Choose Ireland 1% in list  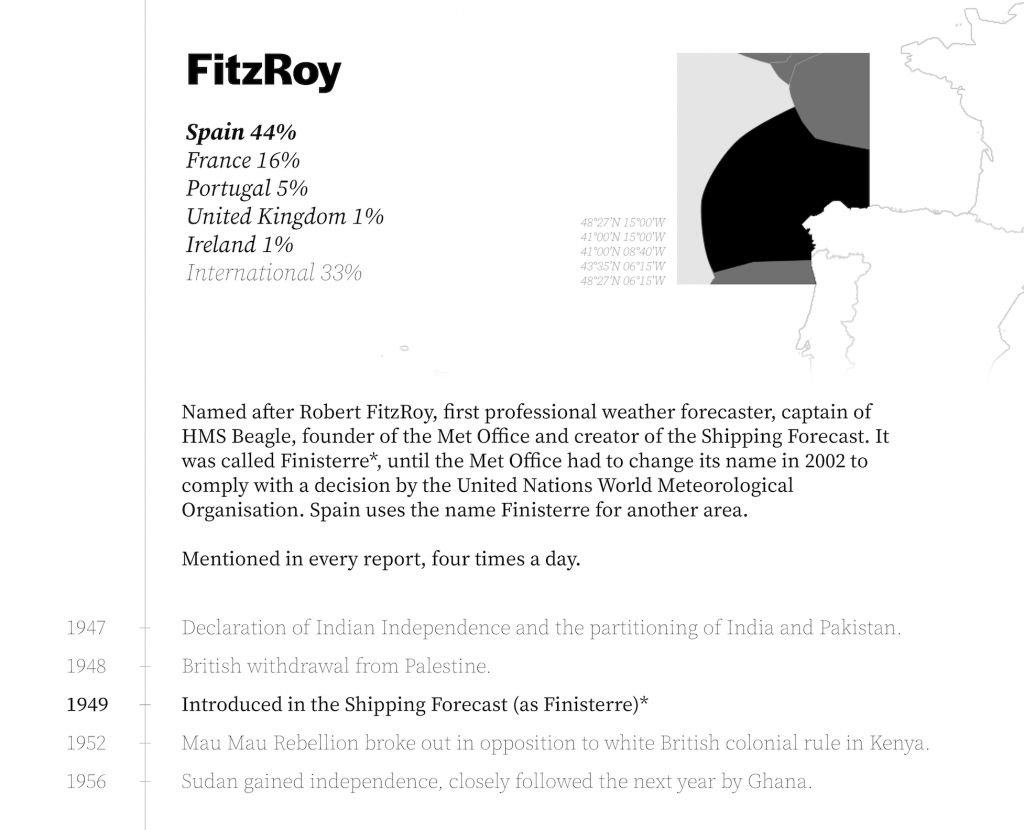click(240, 245)
